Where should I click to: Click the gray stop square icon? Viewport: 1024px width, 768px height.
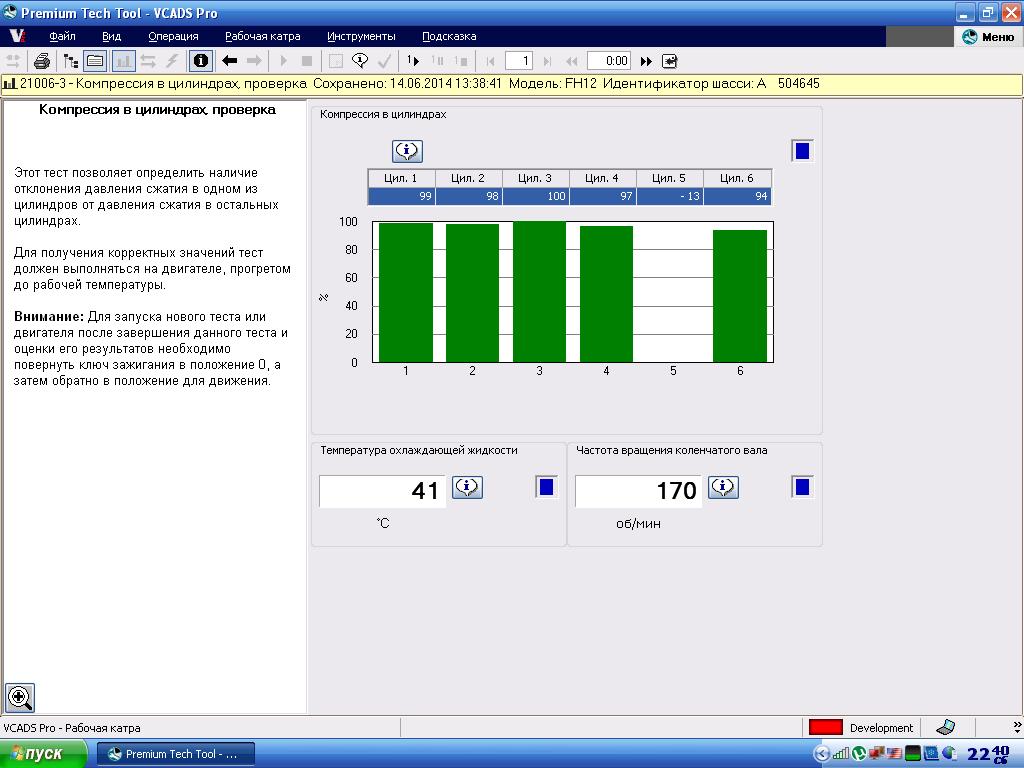pos(307,61)
